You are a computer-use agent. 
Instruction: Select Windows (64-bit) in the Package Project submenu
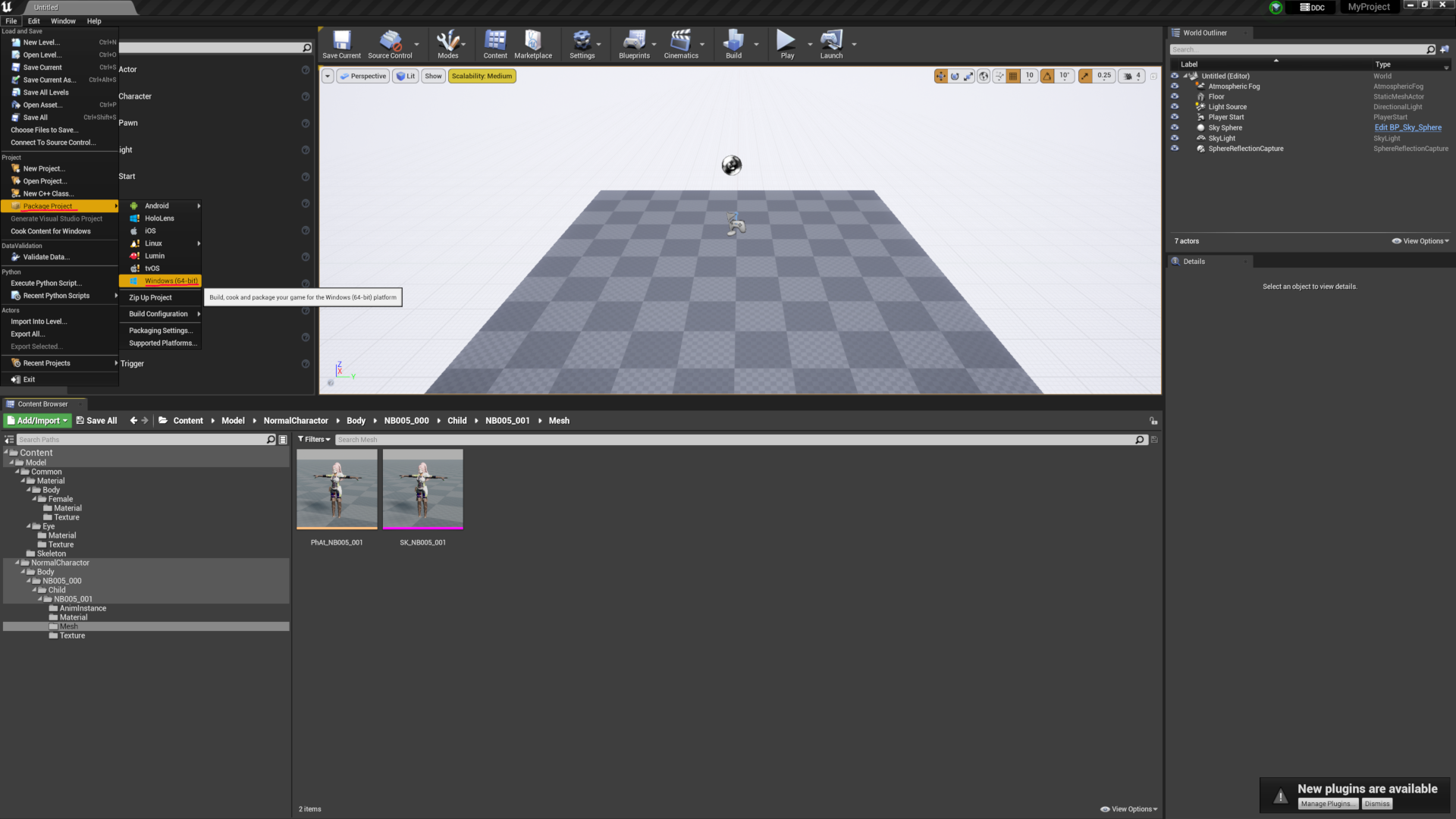[160, 281]
